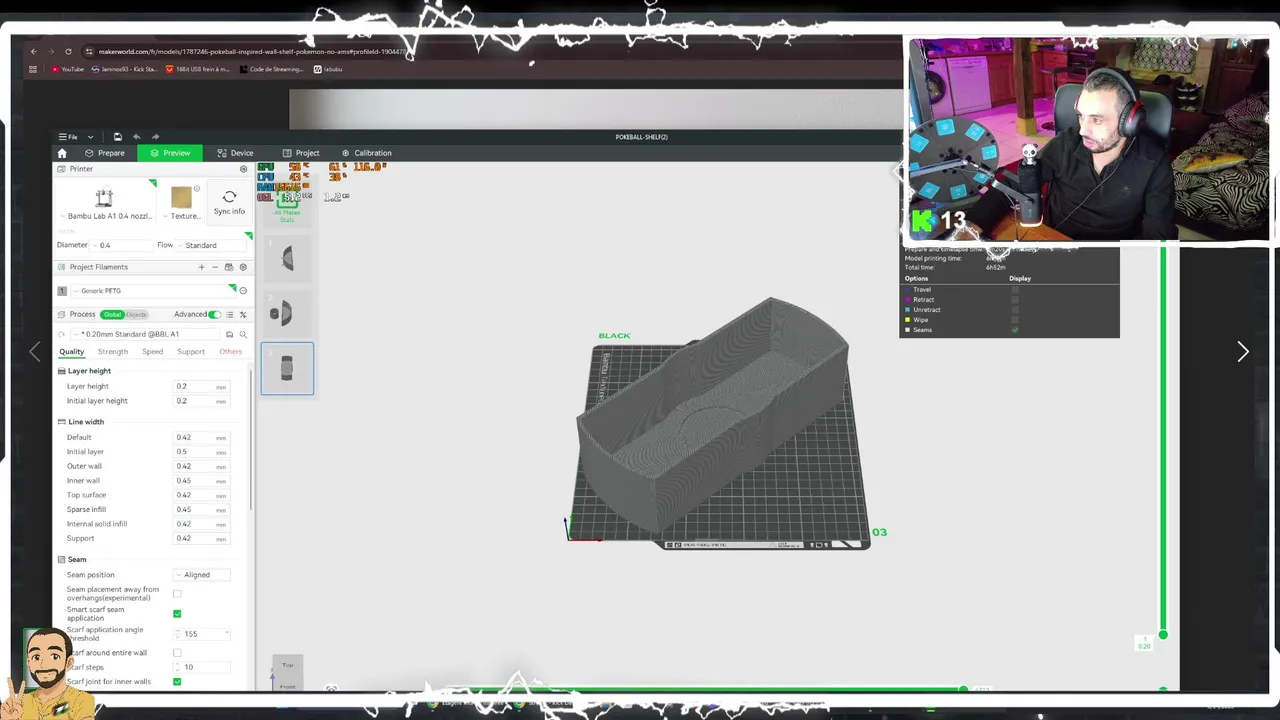This screenshot has width=1280, height=720.
Task: Click the browser back button
Action: (33, 51)
